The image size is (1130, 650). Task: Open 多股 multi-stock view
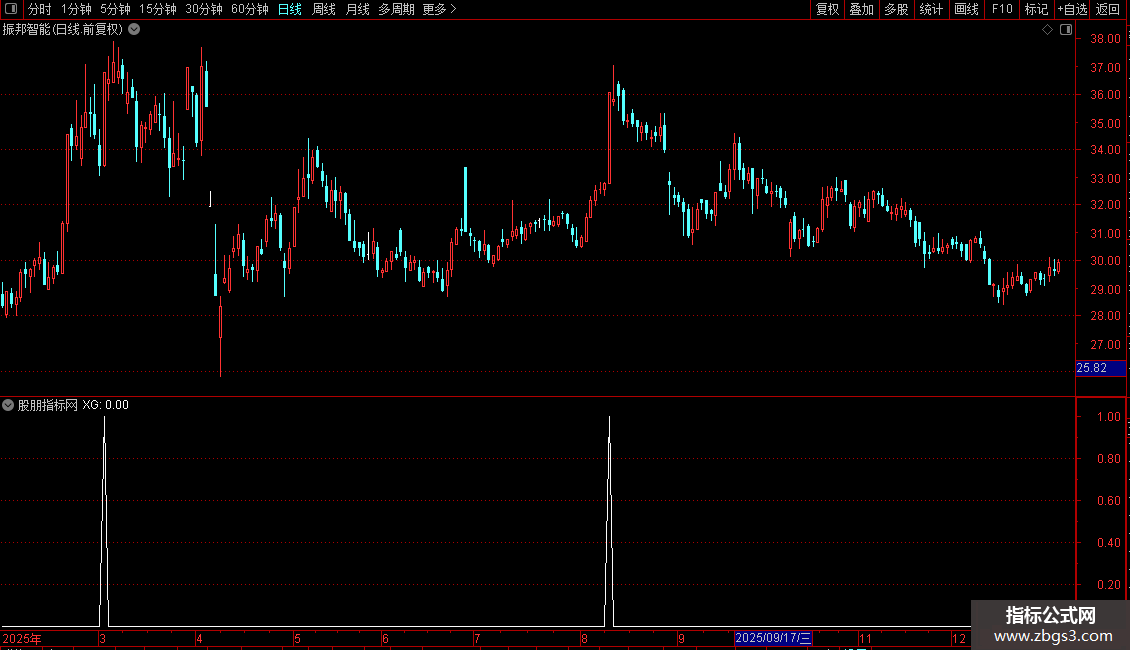(896, 9)
